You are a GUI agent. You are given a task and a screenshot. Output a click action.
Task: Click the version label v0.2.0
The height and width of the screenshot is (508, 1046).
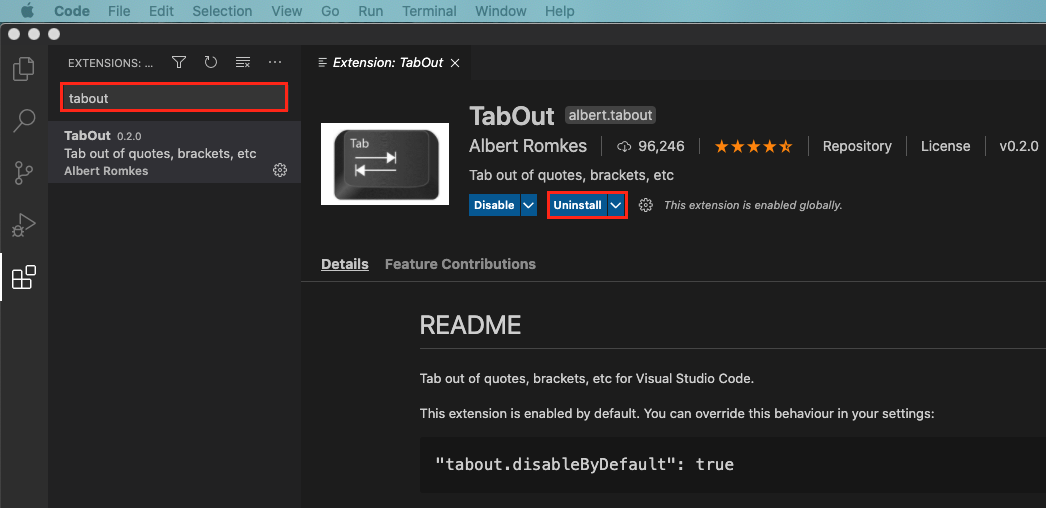point(1019,146)
